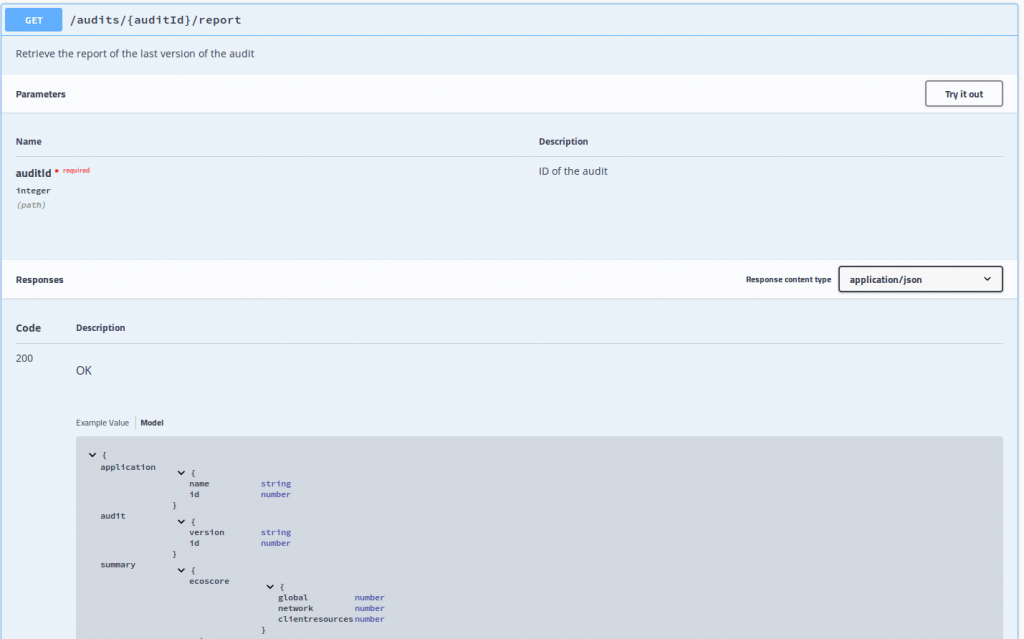Image resolution: width=1024 pixels, height=639 pixels.
Task: Click the (path) location label
Action: 31,205
